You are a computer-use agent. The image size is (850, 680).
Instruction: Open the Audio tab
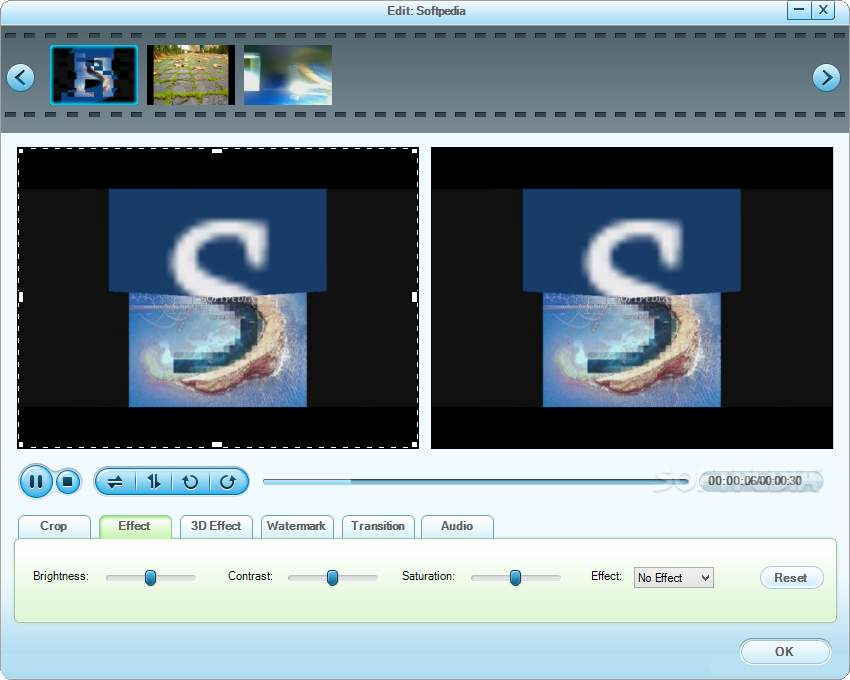pyautogui.click(x=457, y=526)
